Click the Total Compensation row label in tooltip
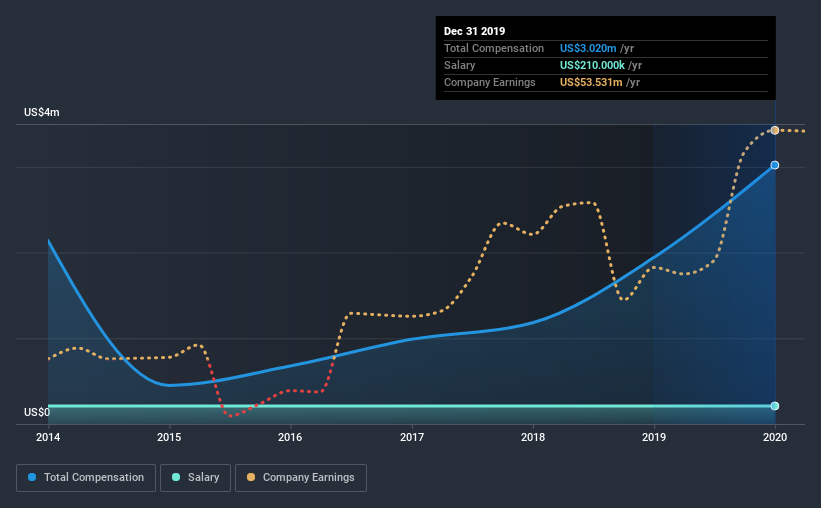Image resolution: width=821 pixels, height=508 pixels. [x=494, y=48]
